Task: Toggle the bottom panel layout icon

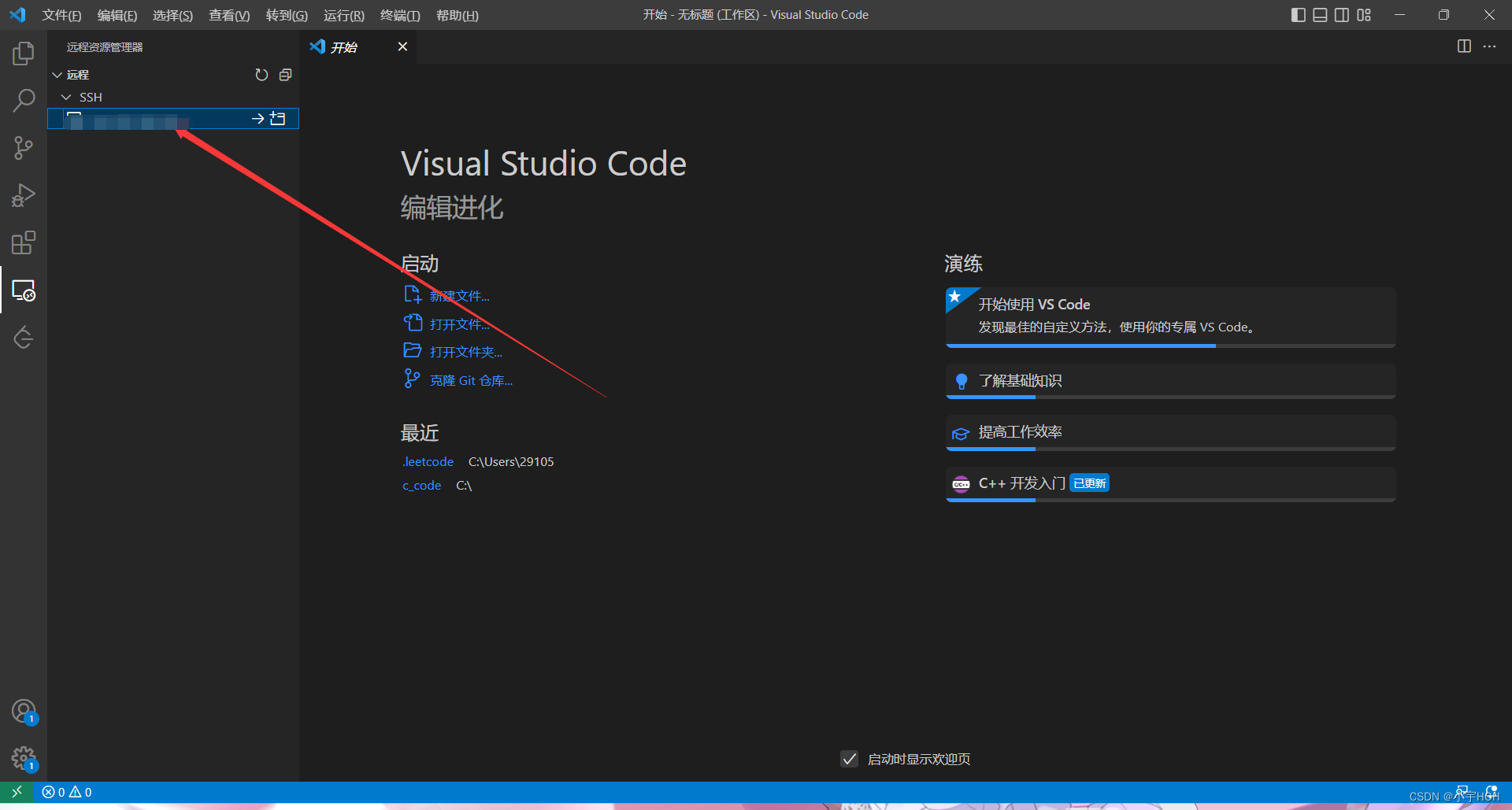Action: point(1320,15)
